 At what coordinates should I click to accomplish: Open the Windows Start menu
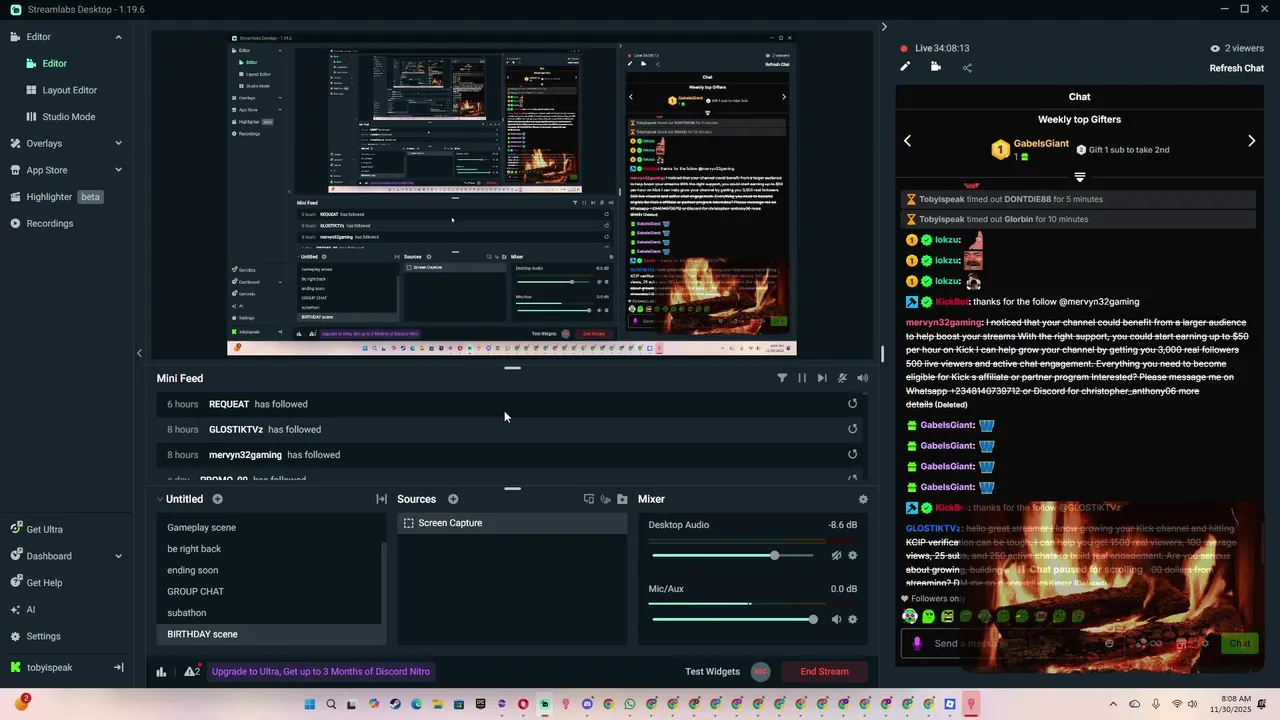pos(310,704)
